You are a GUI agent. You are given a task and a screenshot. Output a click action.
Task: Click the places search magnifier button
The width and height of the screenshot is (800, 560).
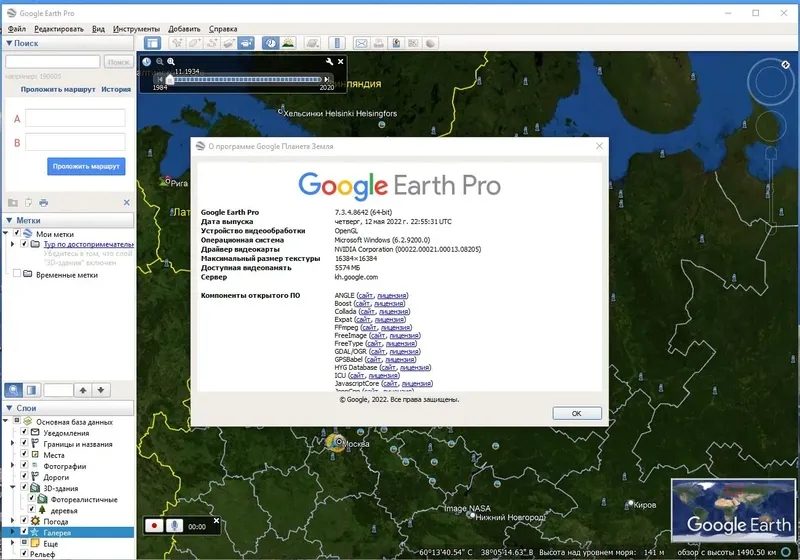[13, 390]
